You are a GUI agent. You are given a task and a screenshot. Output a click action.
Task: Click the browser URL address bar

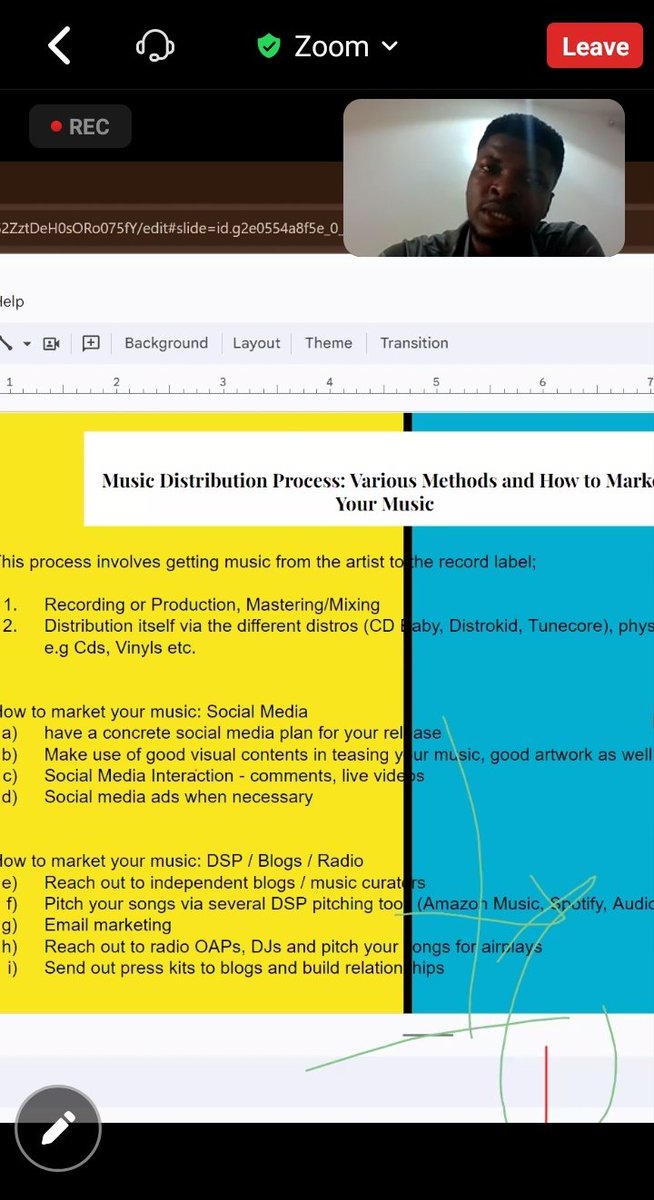tap(172, 230)
